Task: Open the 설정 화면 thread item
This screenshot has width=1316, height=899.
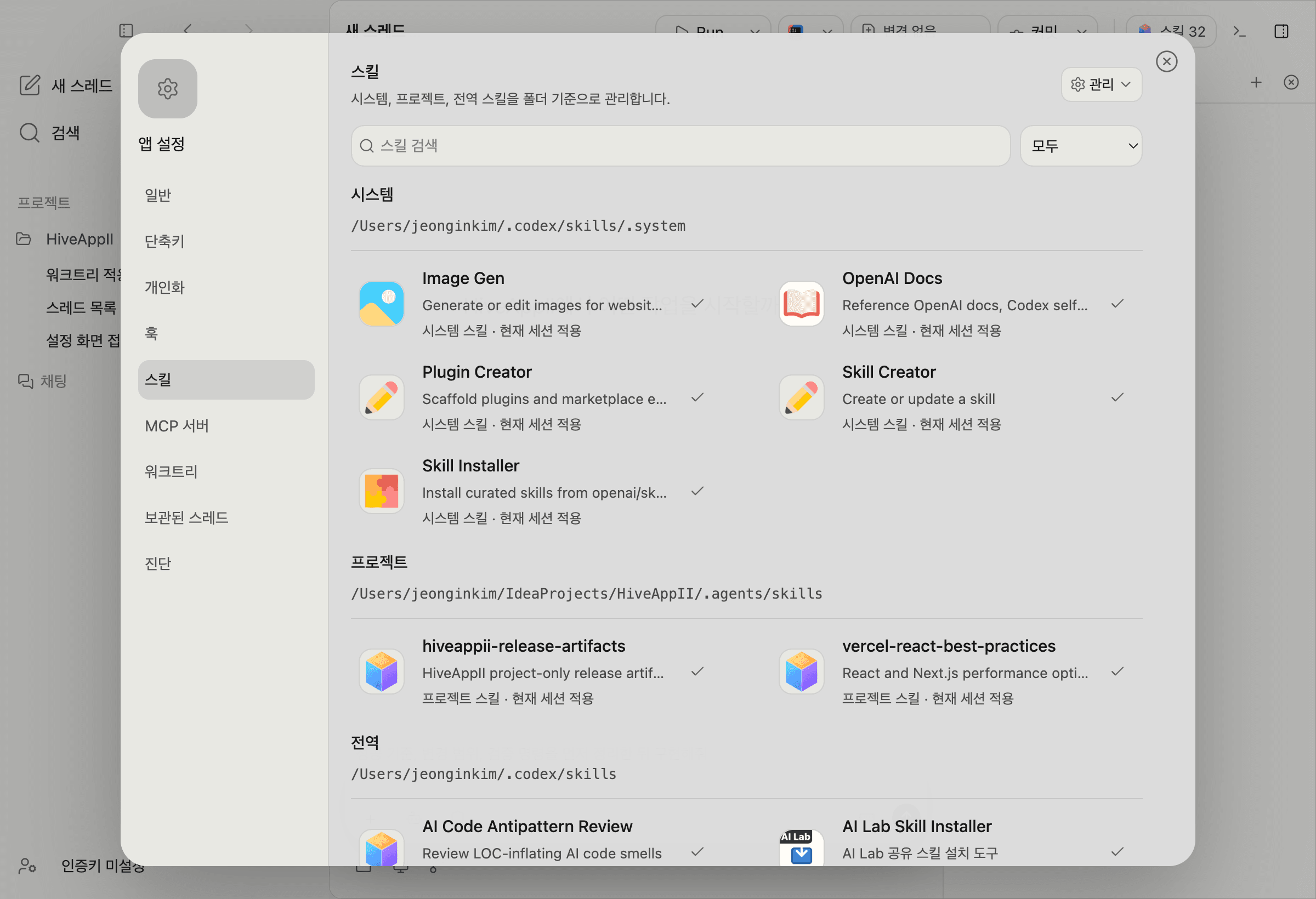Action: 83,340
